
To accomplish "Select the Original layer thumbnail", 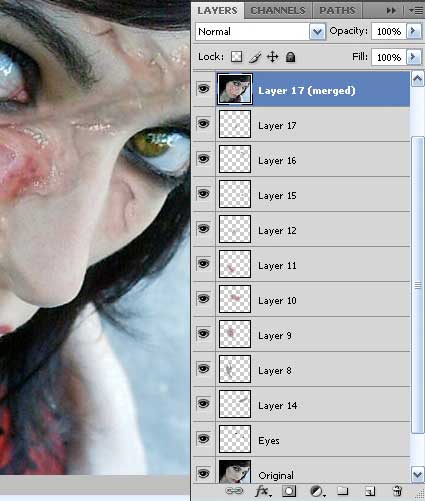I will tap(235, 471).
